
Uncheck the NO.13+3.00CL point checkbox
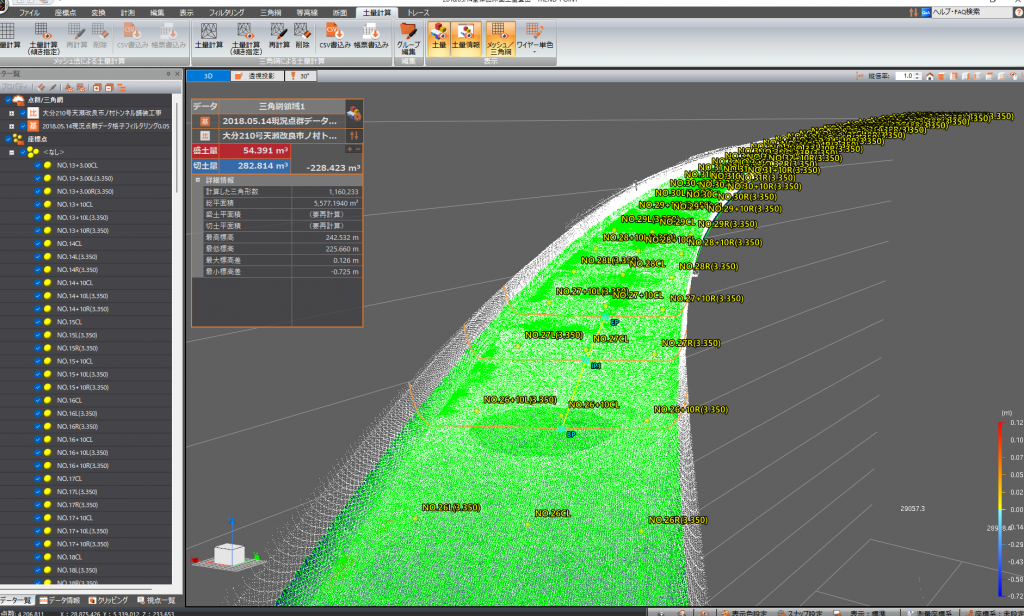37,165
